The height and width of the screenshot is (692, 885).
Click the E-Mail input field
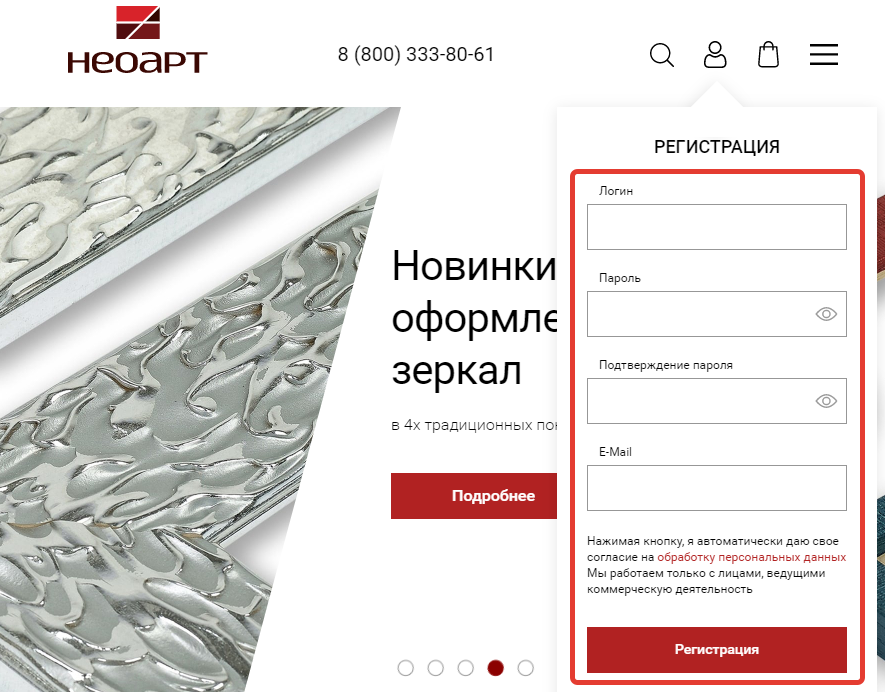coord(717,488)
